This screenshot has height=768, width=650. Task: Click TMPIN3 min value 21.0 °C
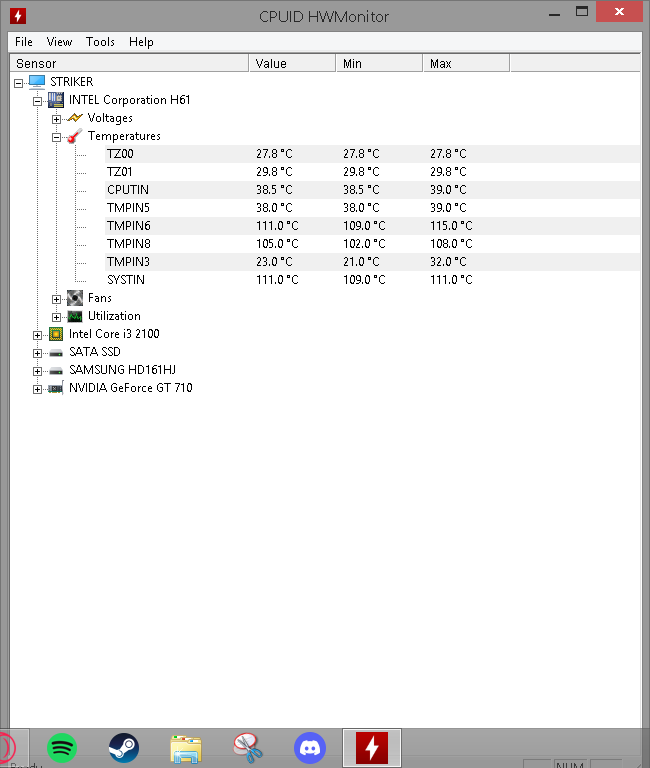click(x=361, y=262)
